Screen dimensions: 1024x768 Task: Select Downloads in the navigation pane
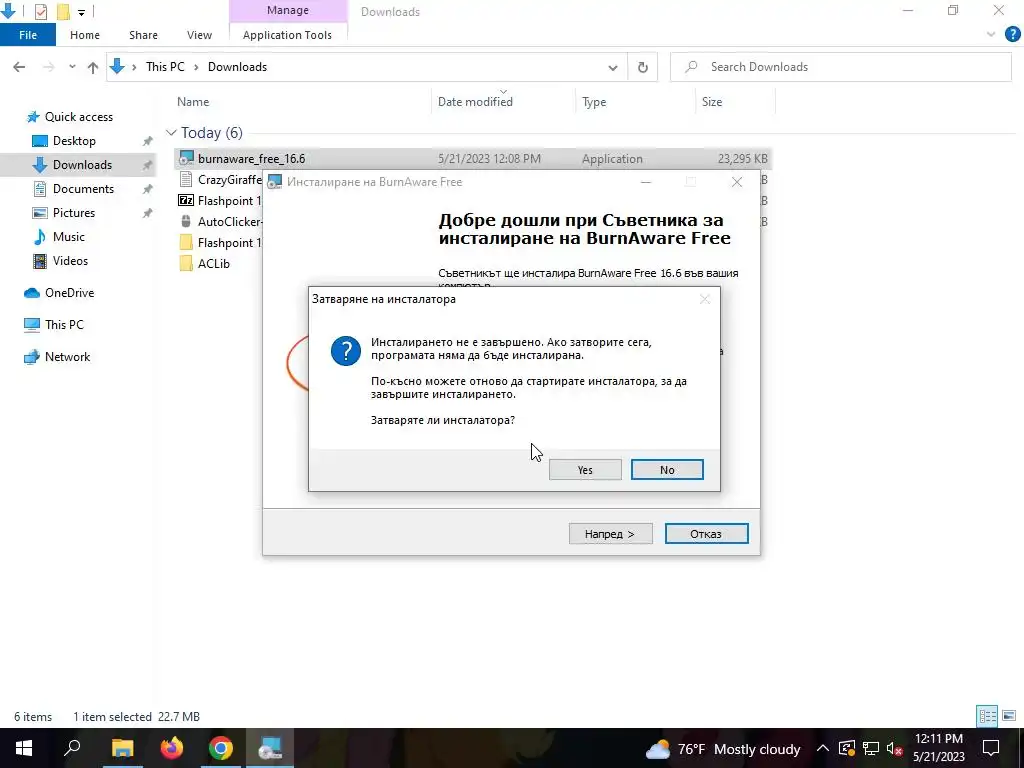click(82, 165)
